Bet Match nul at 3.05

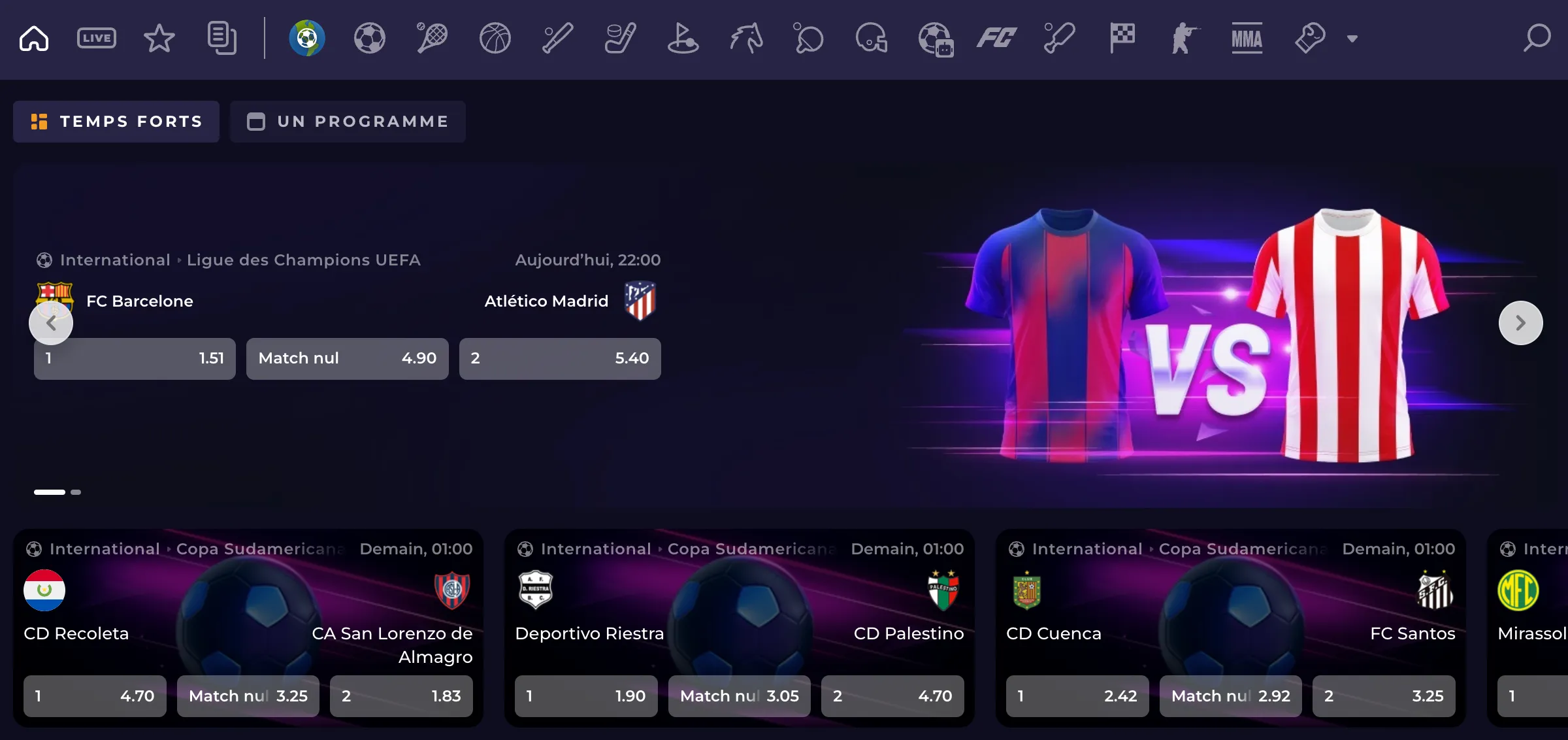click(x=740, y=696)
